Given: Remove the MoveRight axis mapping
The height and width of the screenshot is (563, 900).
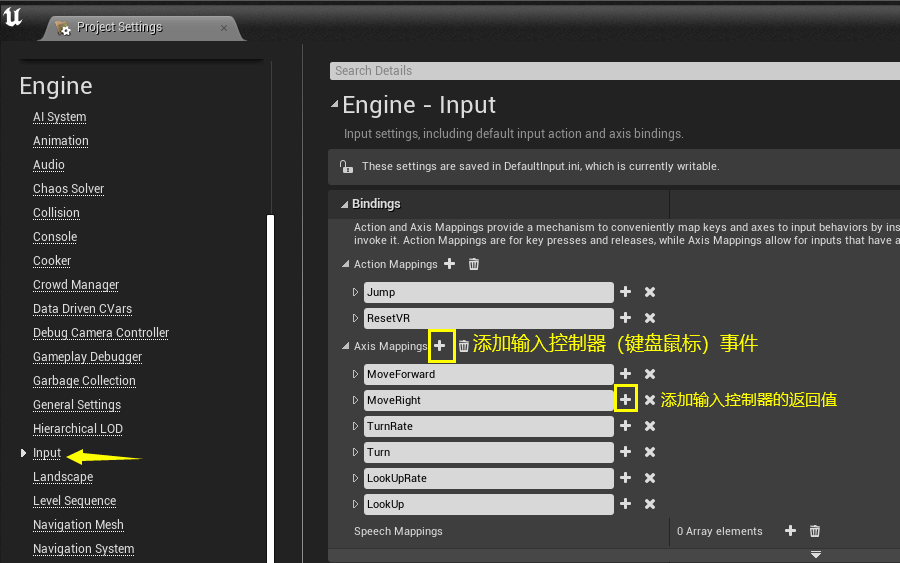Looking at the screenshot, I should pyautogui.click(x=650, y=399).
